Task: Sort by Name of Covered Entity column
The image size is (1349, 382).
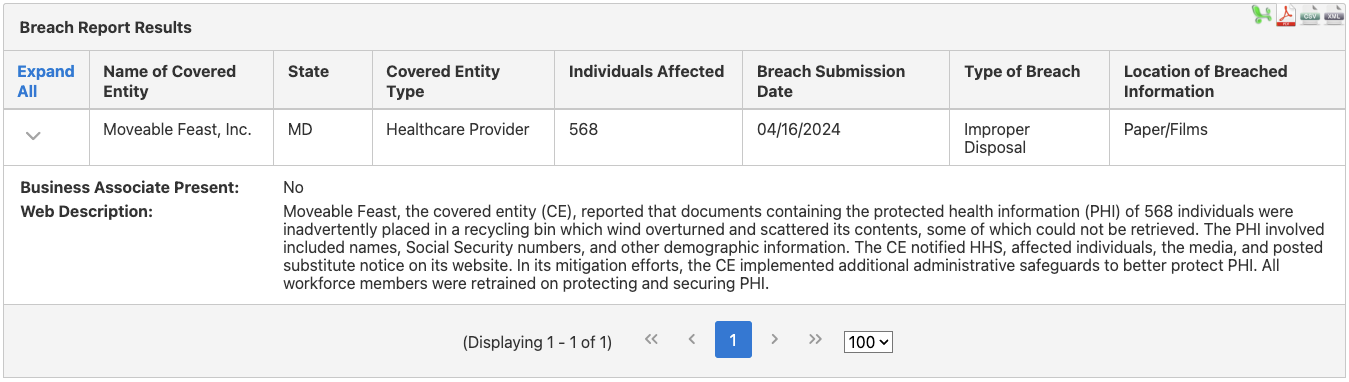Action: tap(169, 81)
